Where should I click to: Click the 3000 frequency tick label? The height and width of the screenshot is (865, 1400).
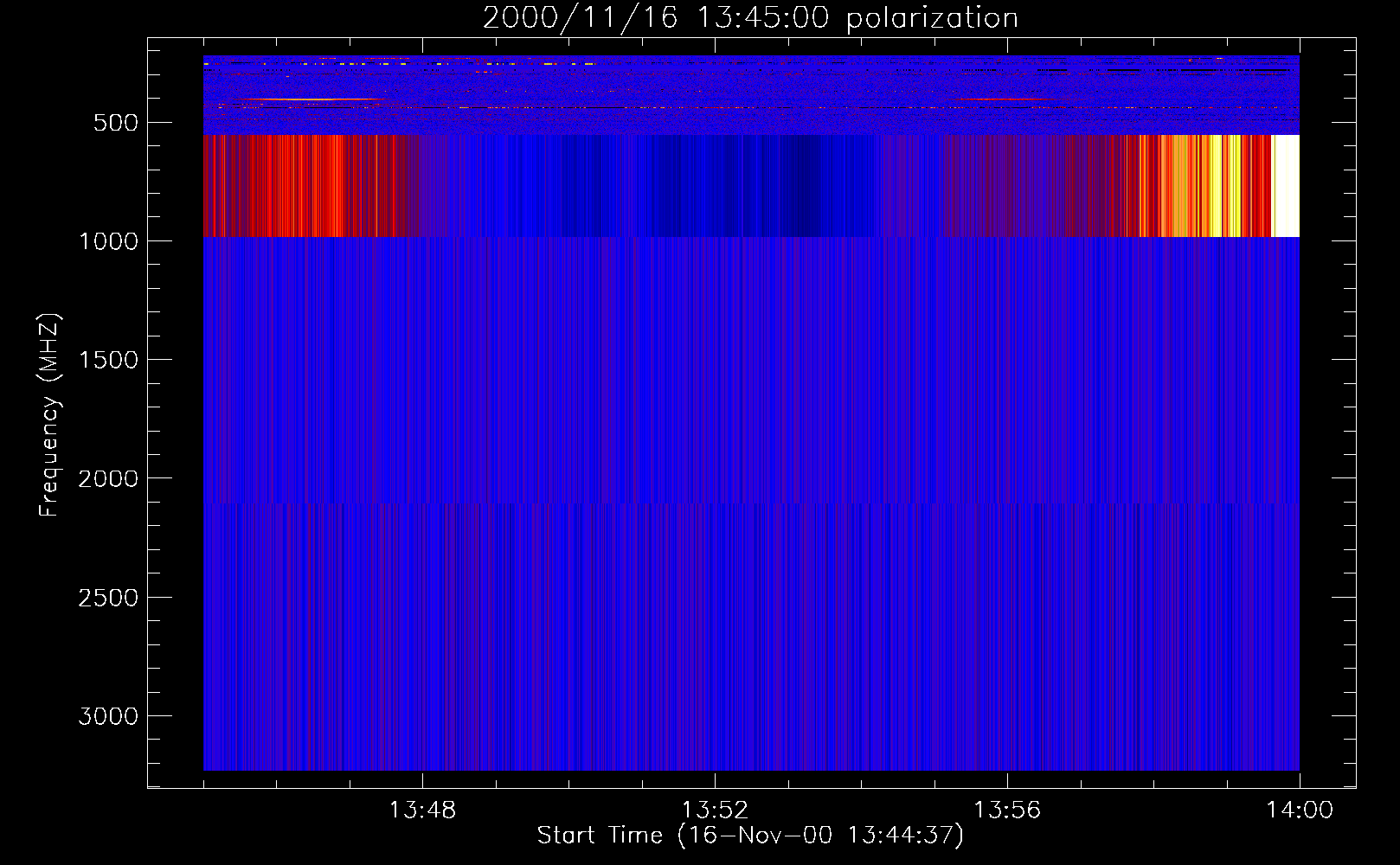108,716
